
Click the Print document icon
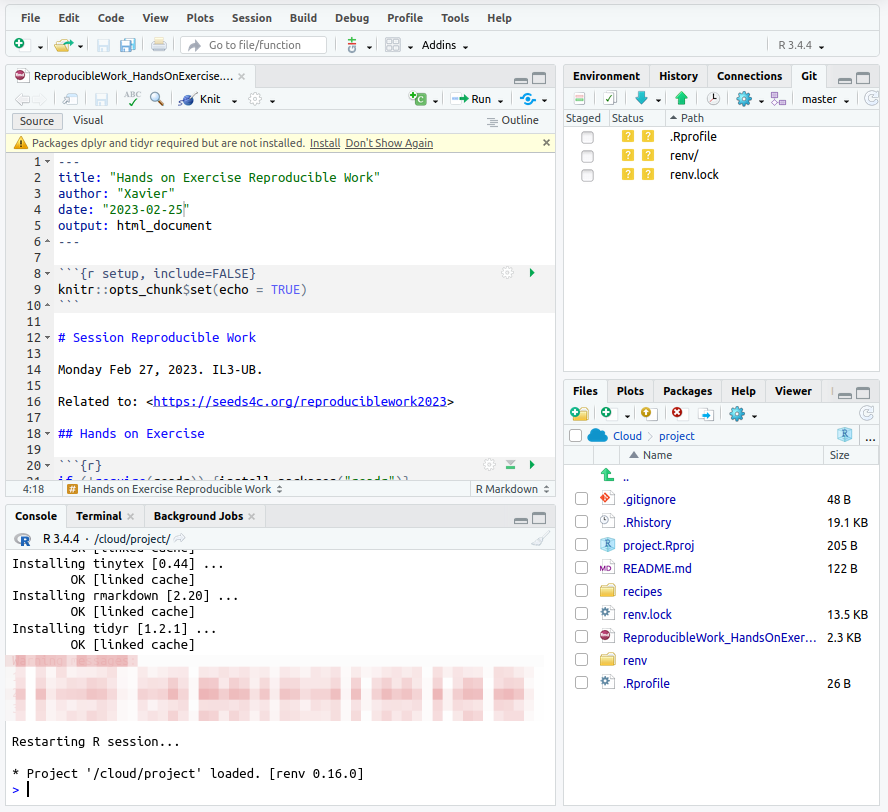coord(159,45)
